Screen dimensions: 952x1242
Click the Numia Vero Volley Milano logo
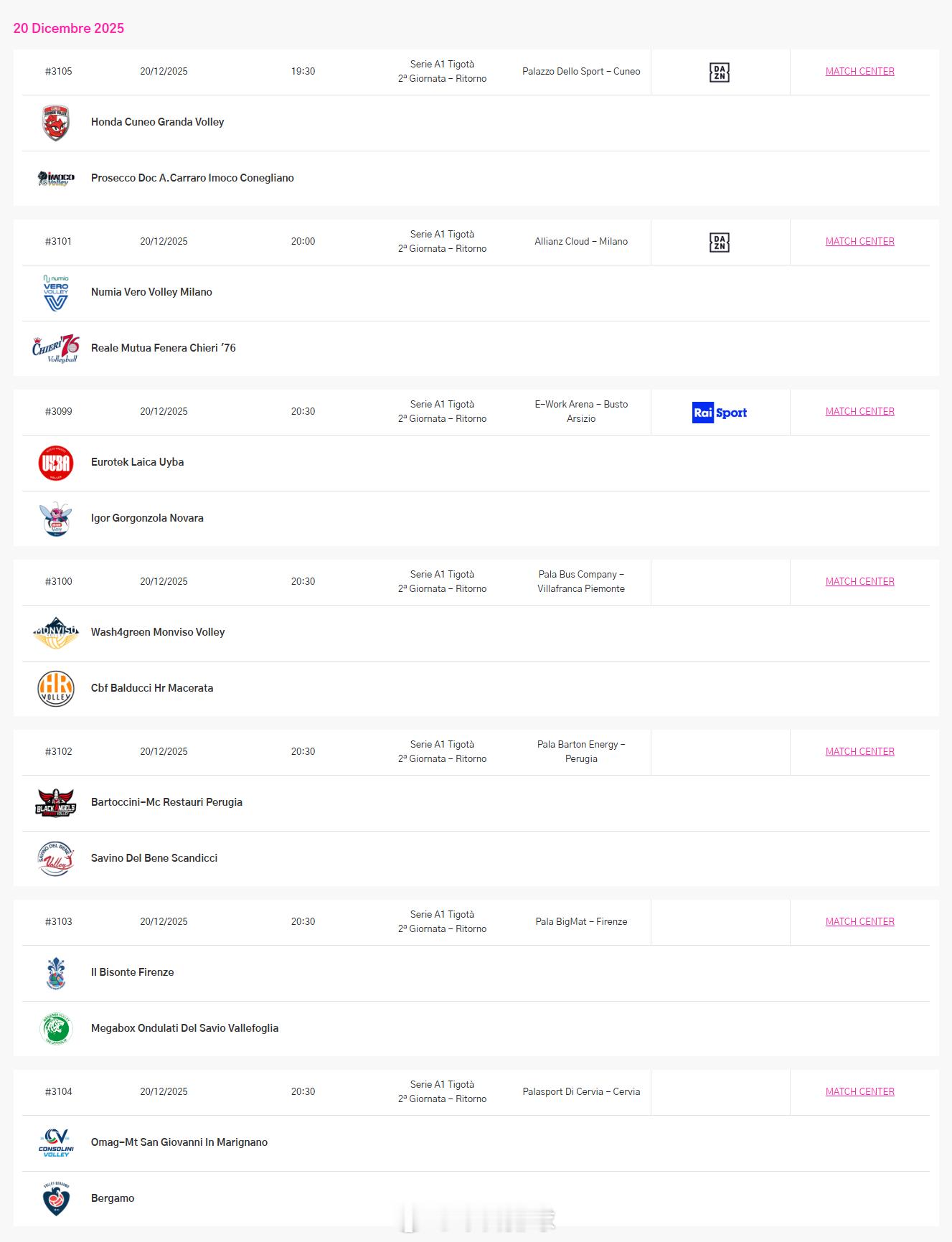(56, 293)
